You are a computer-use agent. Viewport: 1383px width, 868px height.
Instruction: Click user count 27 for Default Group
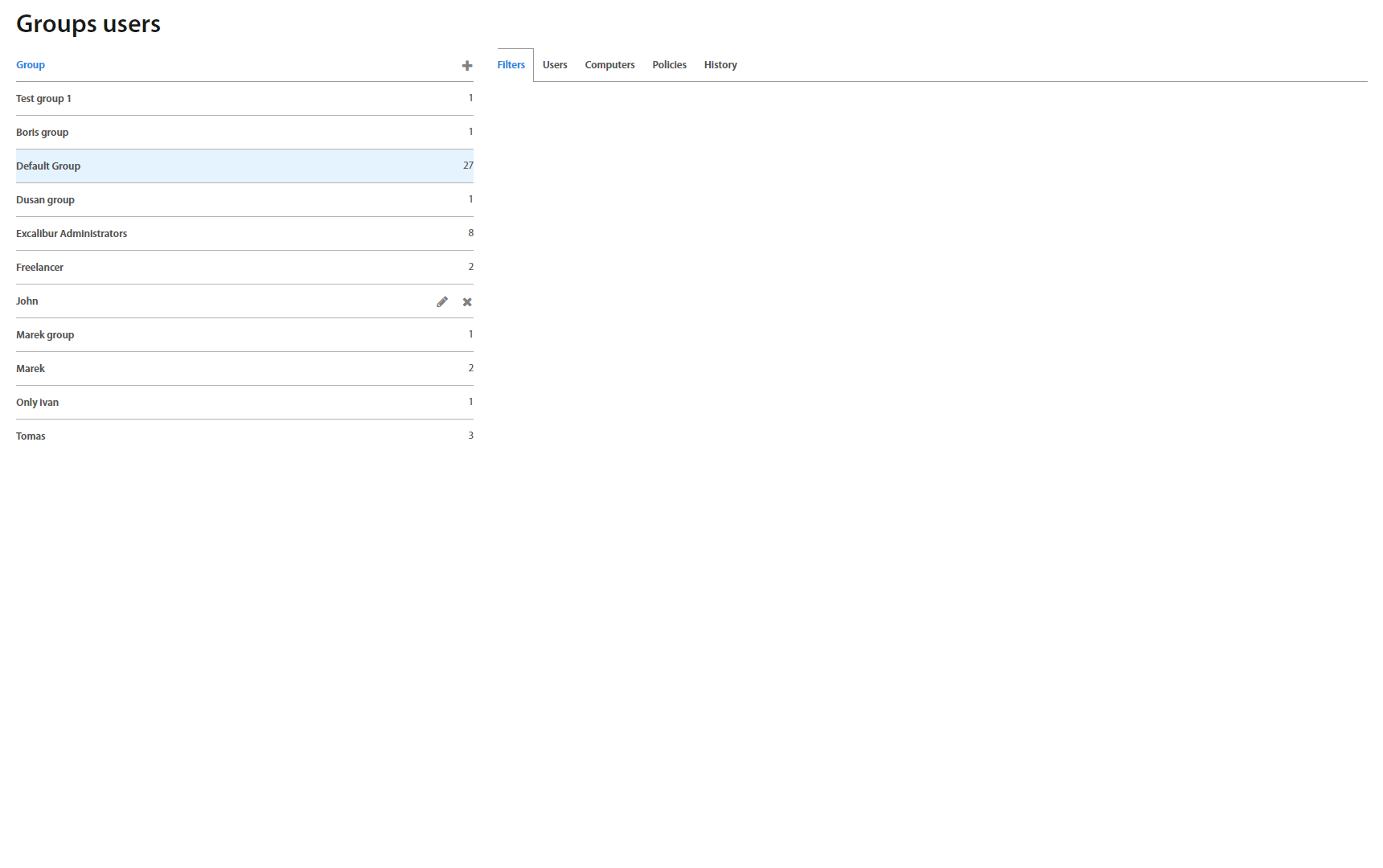468,166
